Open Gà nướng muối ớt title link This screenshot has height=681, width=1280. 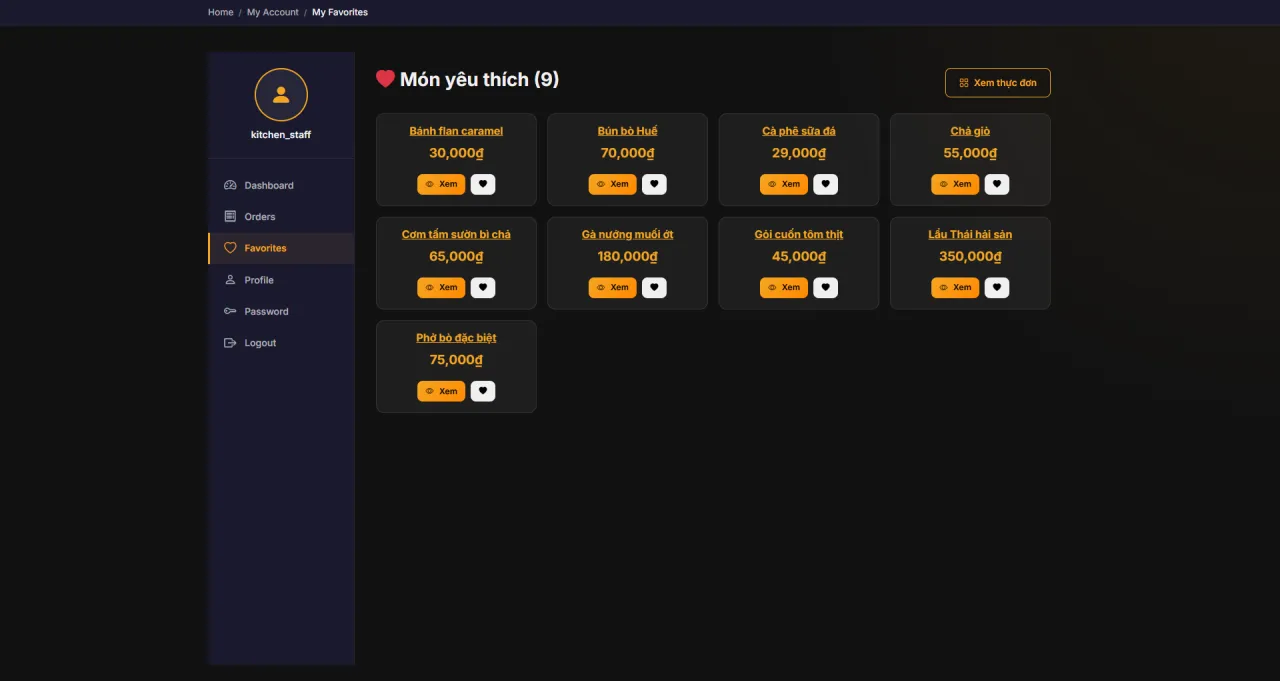pyautogui.click(x=628, y=234)
